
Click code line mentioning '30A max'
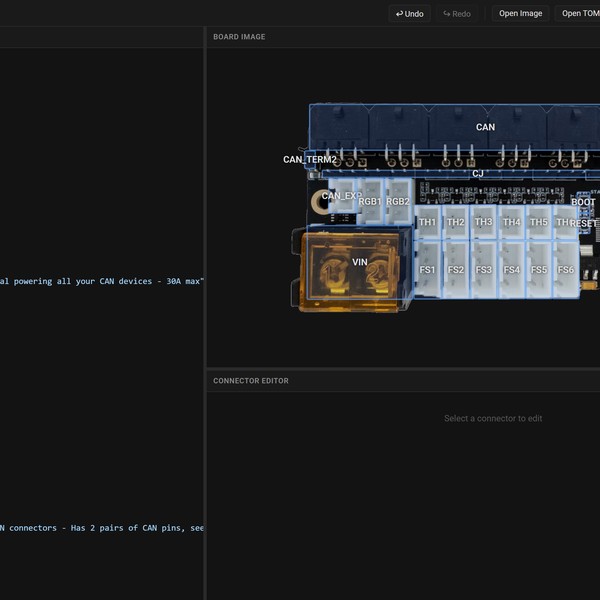pos(101,281)
